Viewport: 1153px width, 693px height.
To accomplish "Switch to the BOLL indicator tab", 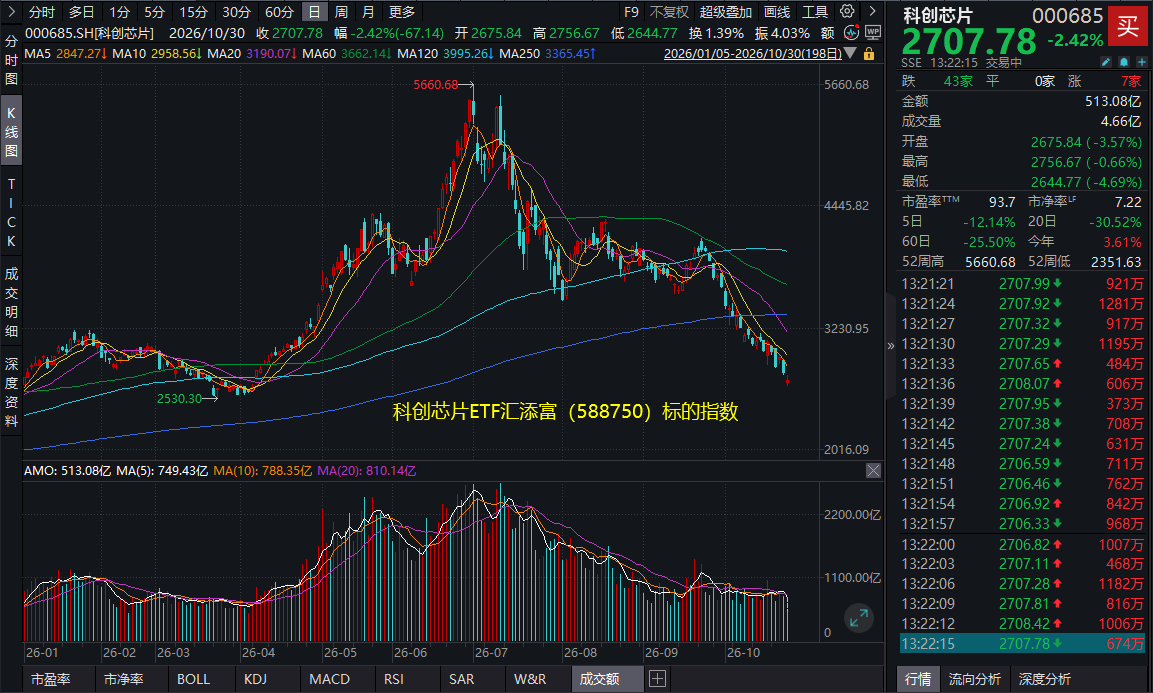I will [x=193, y=679].
